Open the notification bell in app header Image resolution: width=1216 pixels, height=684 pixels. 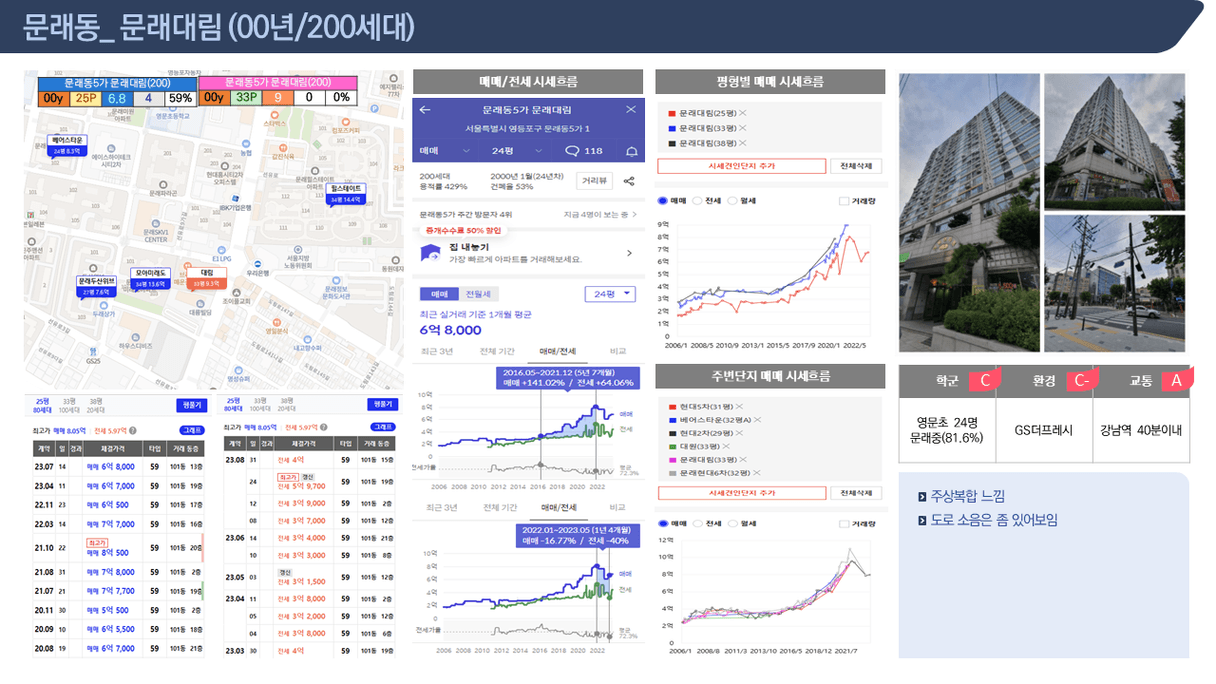[631, 151]
